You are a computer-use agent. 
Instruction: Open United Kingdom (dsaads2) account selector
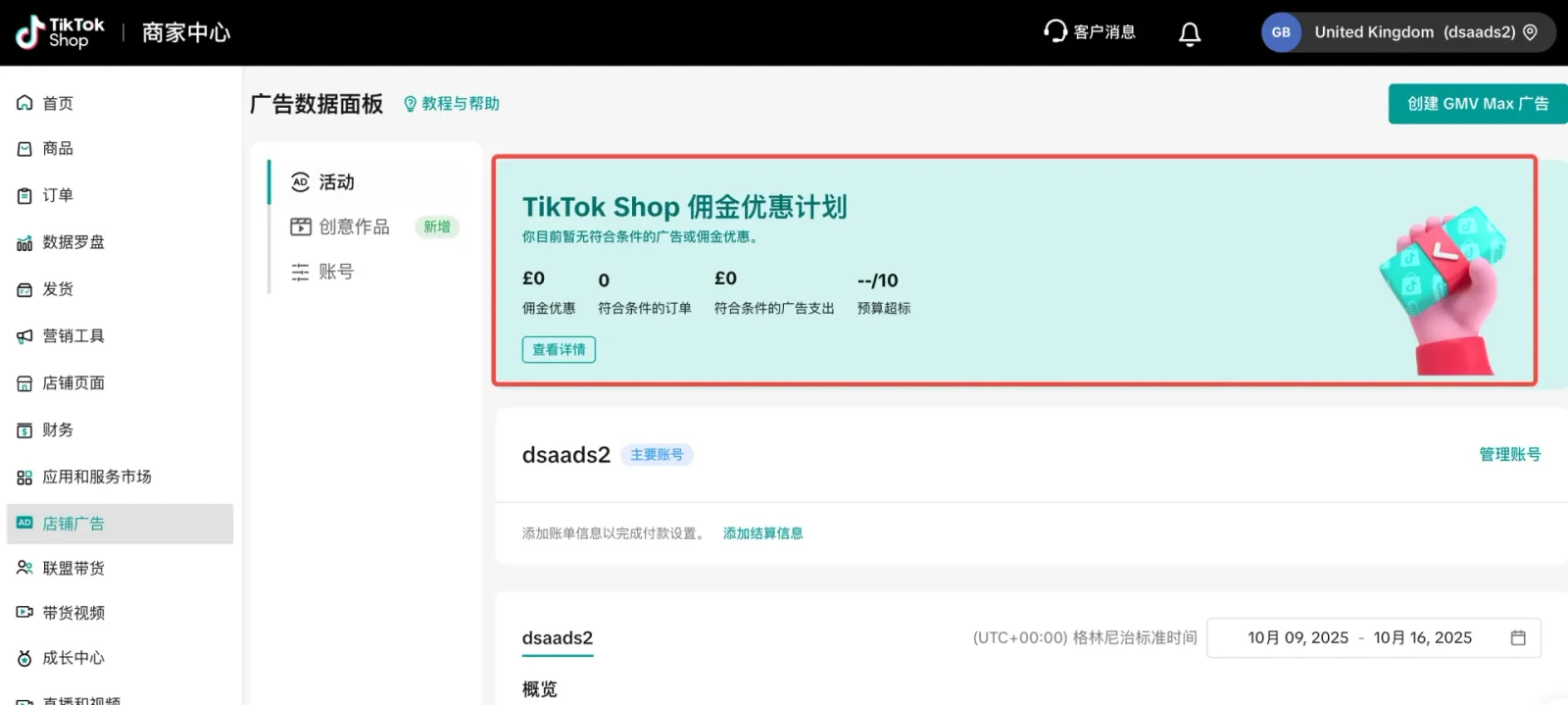[1408, 32]
